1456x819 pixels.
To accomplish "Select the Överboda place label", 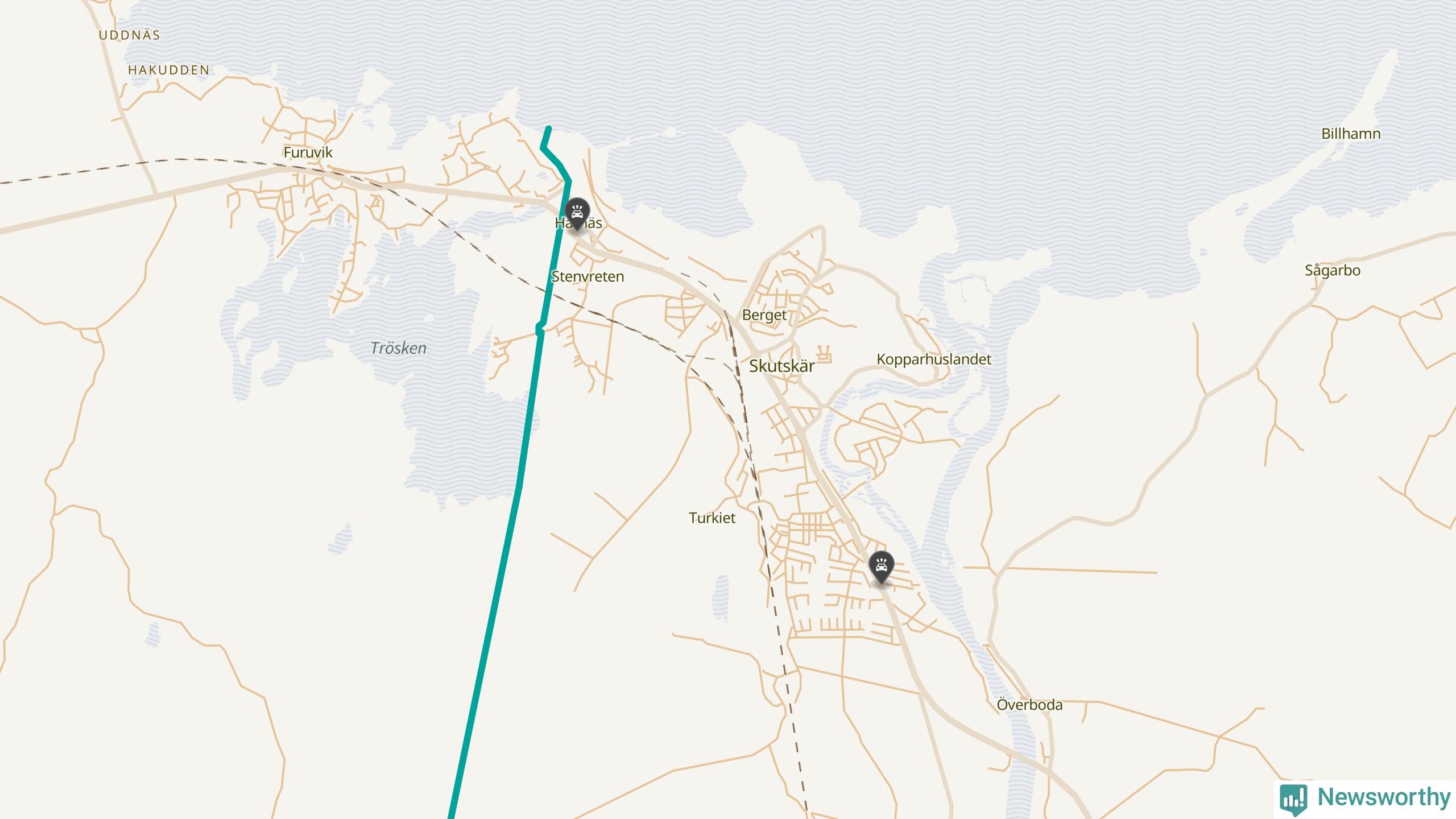I will click(1029, 705).
